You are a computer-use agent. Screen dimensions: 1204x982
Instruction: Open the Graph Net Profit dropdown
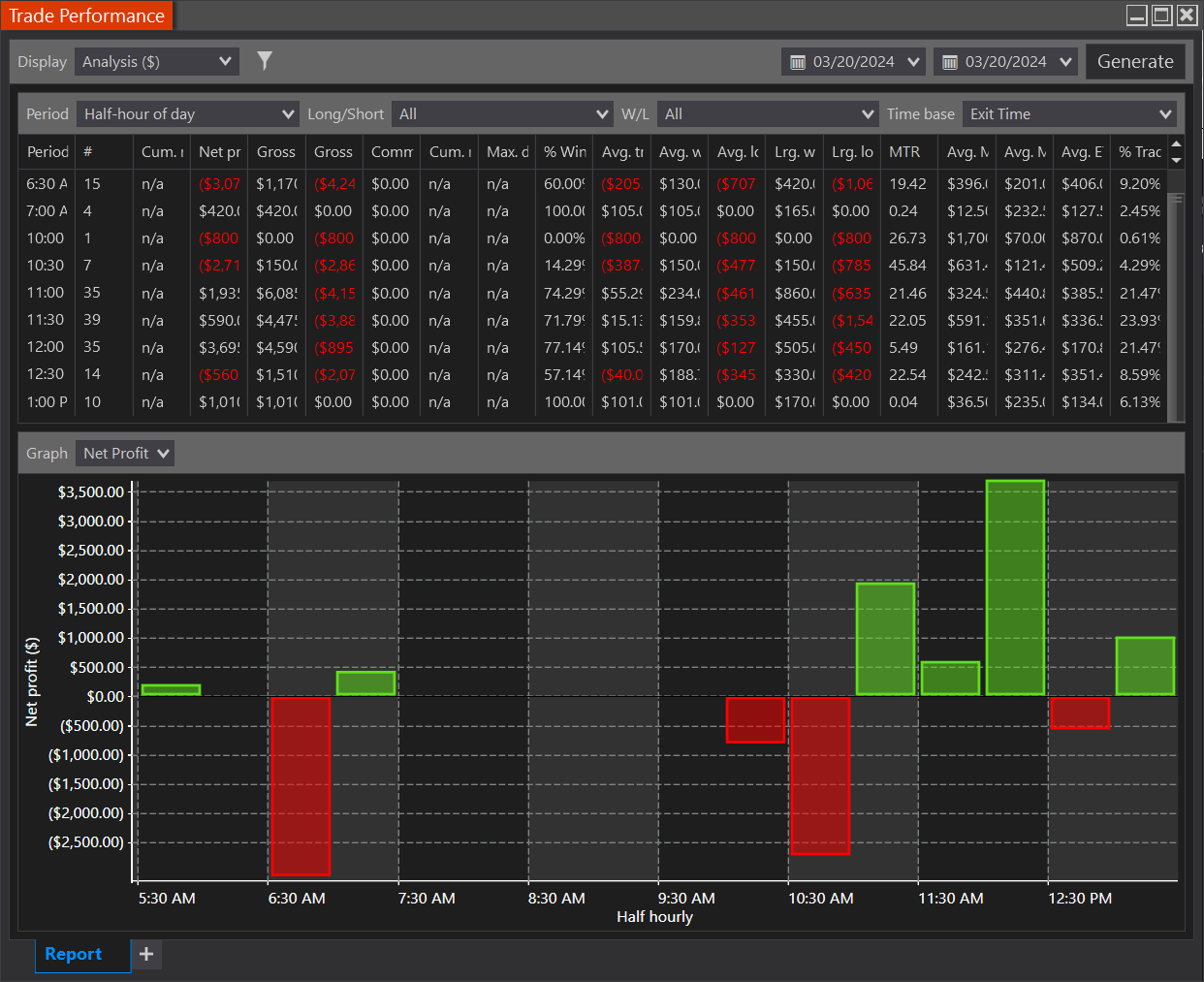pos(124,453)
